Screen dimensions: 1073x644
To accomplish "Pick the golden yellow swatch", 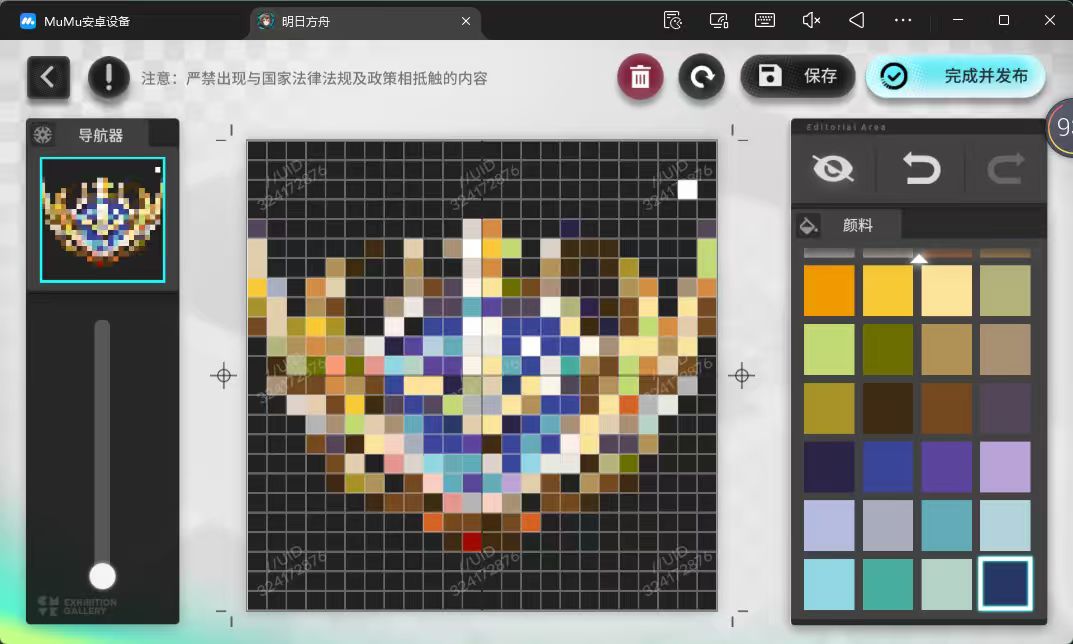I will point(888,291).
